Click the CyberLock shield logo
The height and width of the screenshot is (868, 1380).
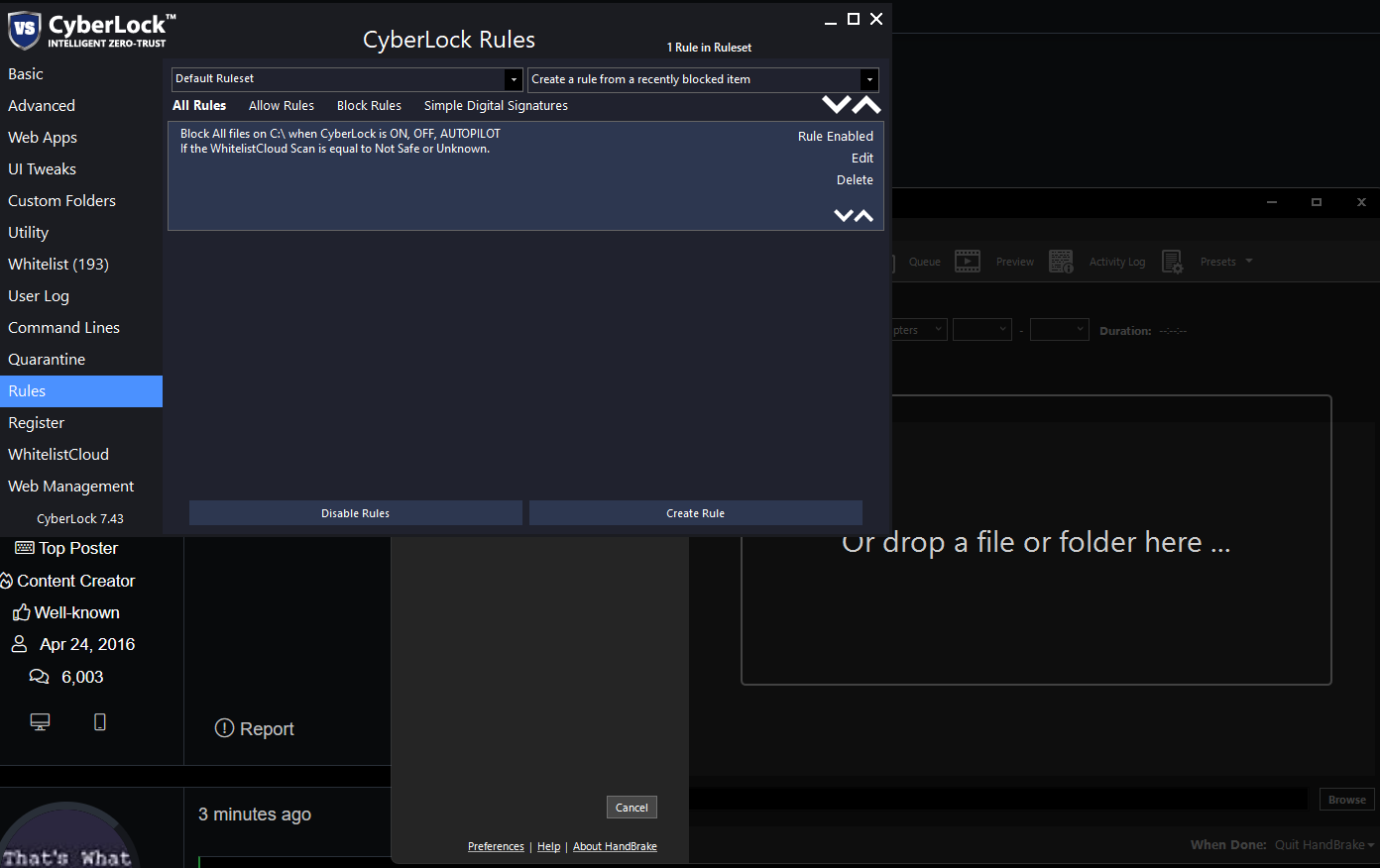[25, 30]
